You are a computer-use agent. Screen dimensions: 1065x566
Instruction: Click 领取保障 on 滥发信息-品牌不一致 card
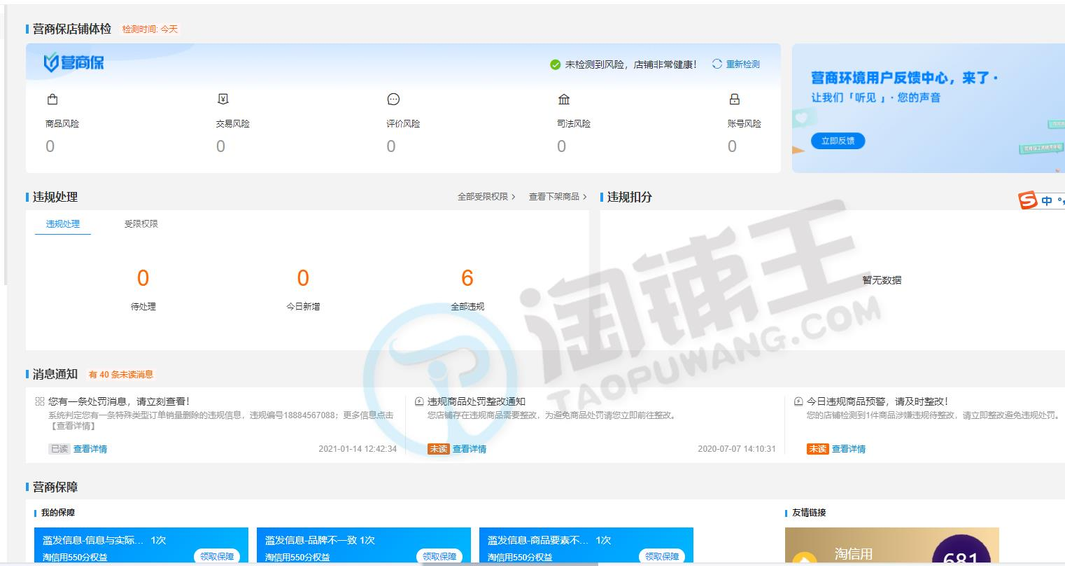[x=439, y=556]
